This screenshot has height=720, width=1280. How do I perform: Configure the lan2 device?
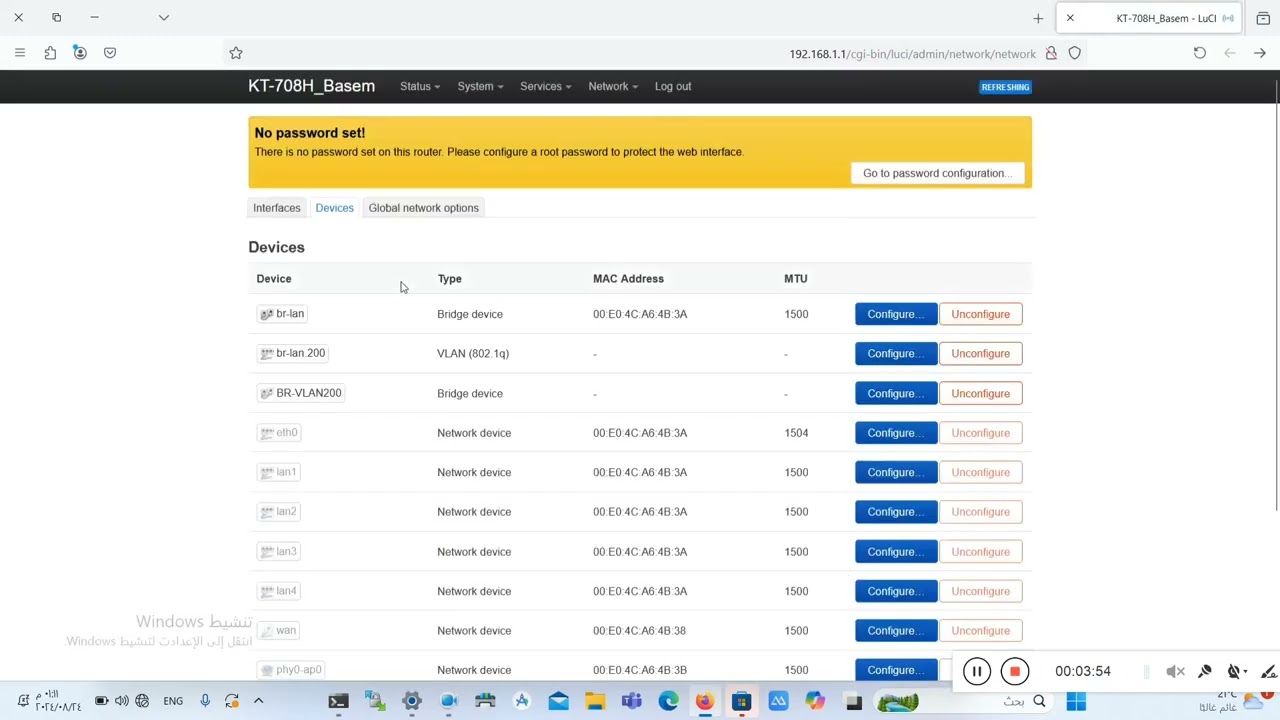(x=896, y=512)
